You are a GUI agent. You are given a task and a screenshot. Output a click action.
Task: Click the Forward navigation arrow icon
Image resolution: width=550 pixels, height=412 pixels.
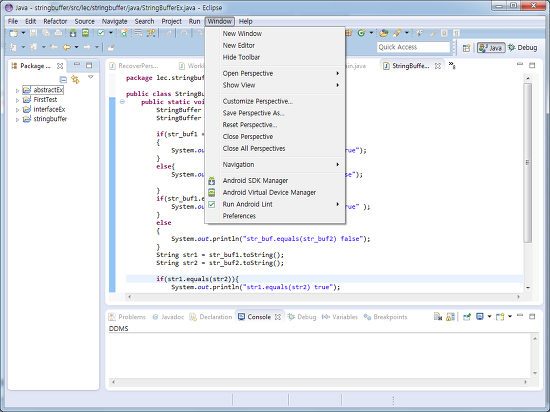(x=87, y=47)
